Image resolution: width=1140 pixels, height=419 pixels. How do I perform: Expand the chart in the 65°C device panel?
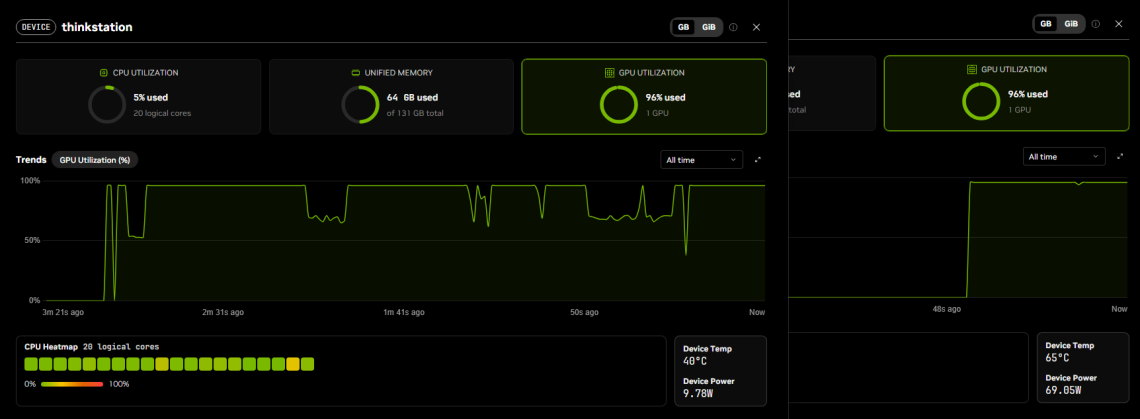1120,156
